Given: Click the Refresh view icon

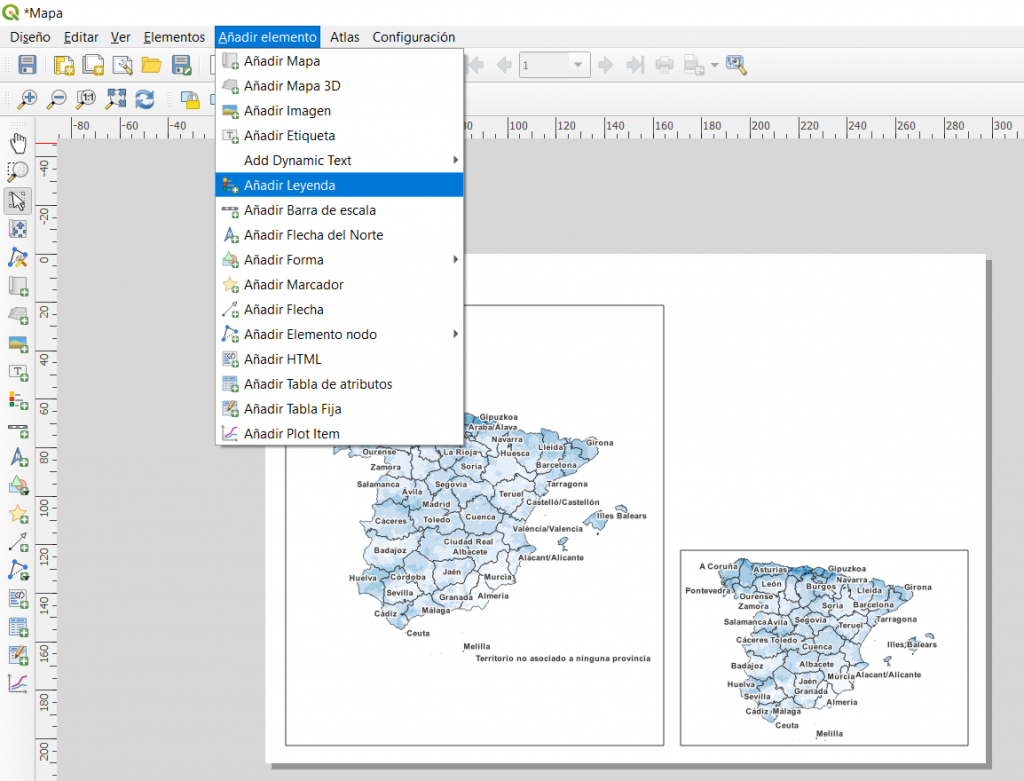Looking at the screenshot, I should 145,99.
